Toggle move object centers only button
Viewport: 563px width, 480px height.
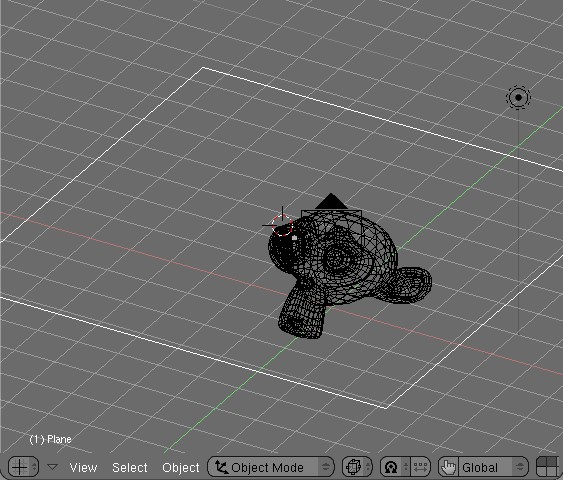(420, 467)
